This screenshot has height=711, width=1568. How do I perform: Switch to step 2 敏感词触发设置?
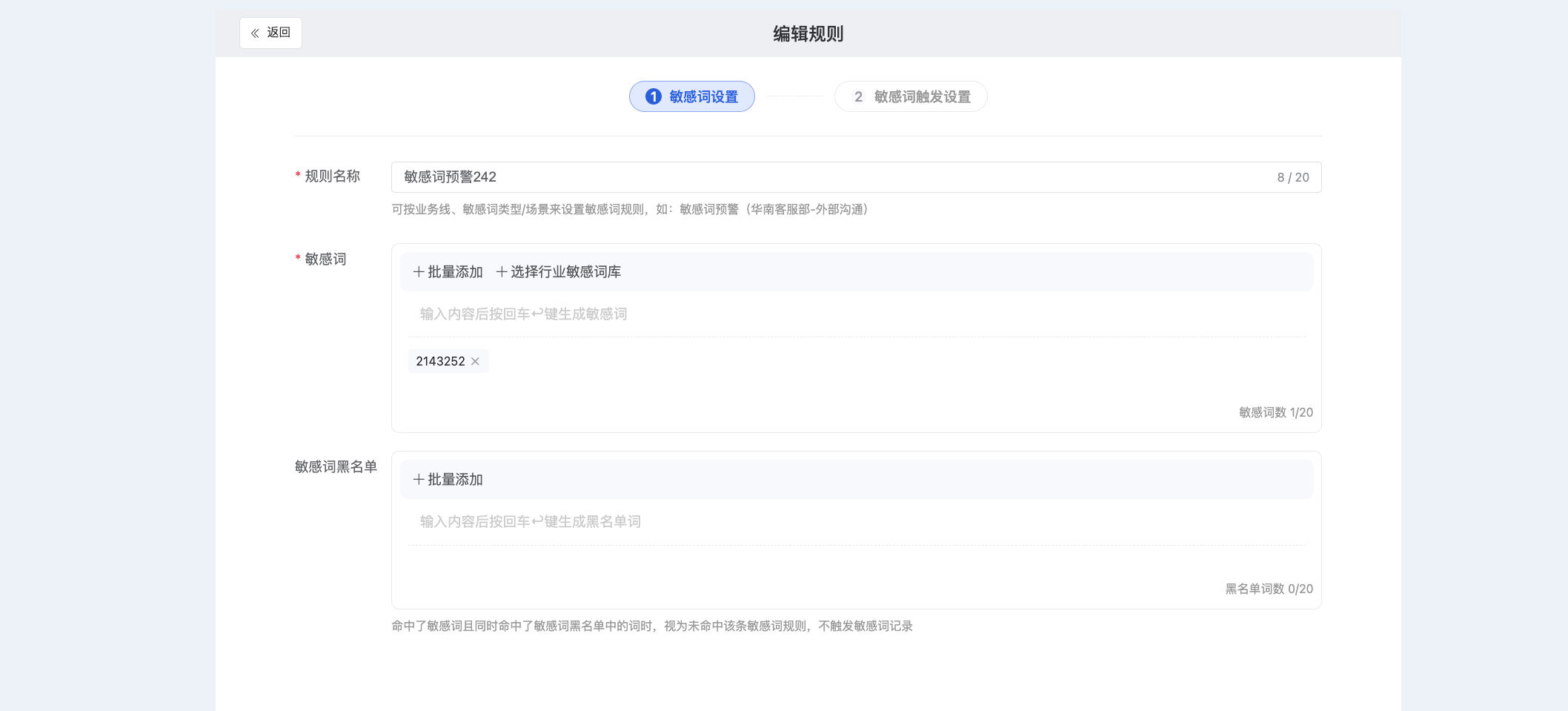coord(911,96)
